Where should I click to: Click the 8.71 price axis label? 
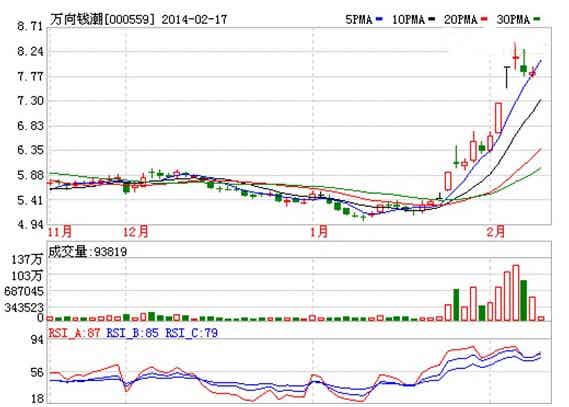pyautogui.click(x=30, y=26)
